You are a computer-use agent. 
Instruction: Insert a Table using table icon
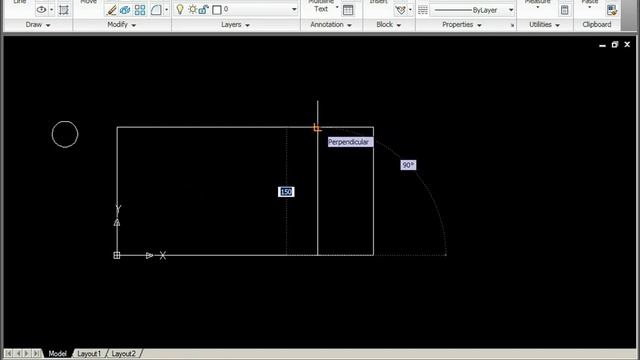(348, 10)
